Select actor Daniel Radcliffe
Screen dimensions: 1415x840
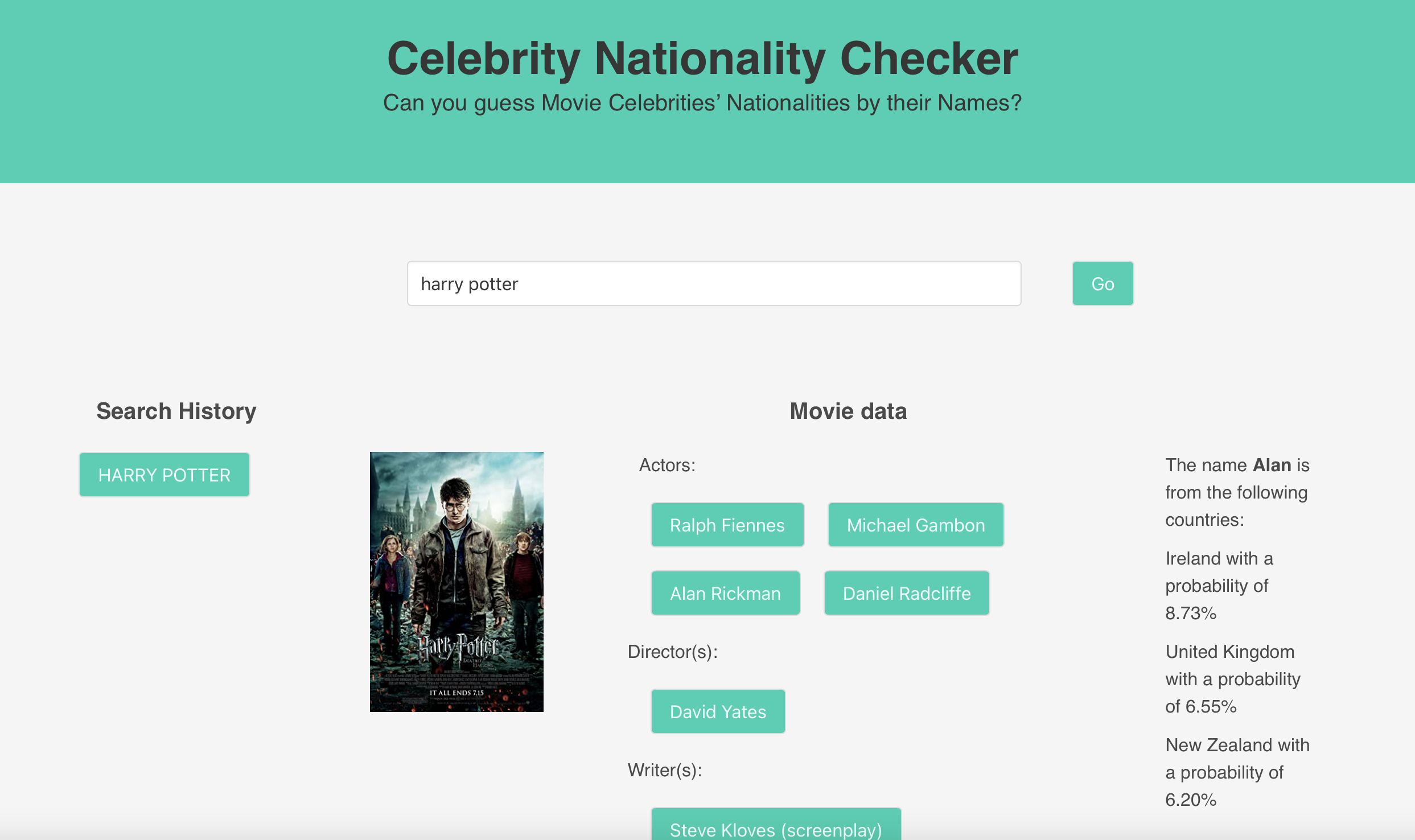pyautogui.click(x=907, y=593)
